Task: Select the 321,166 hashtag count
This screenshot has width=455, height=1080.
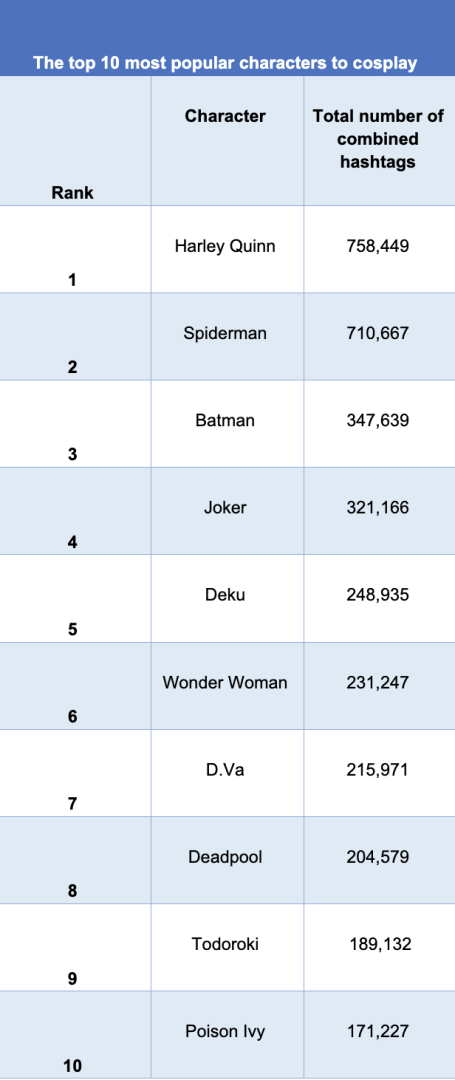Action: point(378,508)
